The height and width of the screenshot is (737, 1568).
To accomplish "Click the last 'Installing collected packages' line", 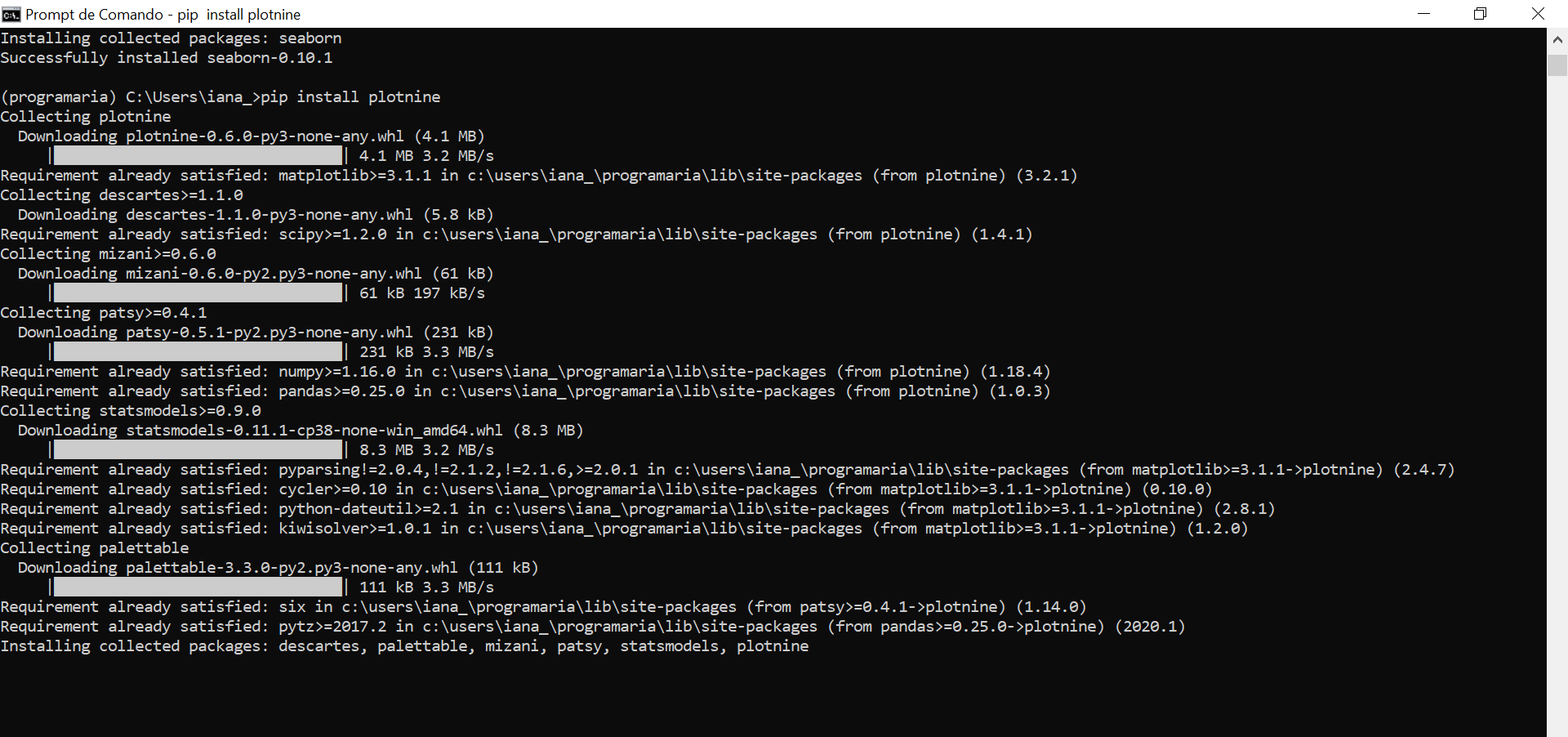I will click(x=404, y=646).
